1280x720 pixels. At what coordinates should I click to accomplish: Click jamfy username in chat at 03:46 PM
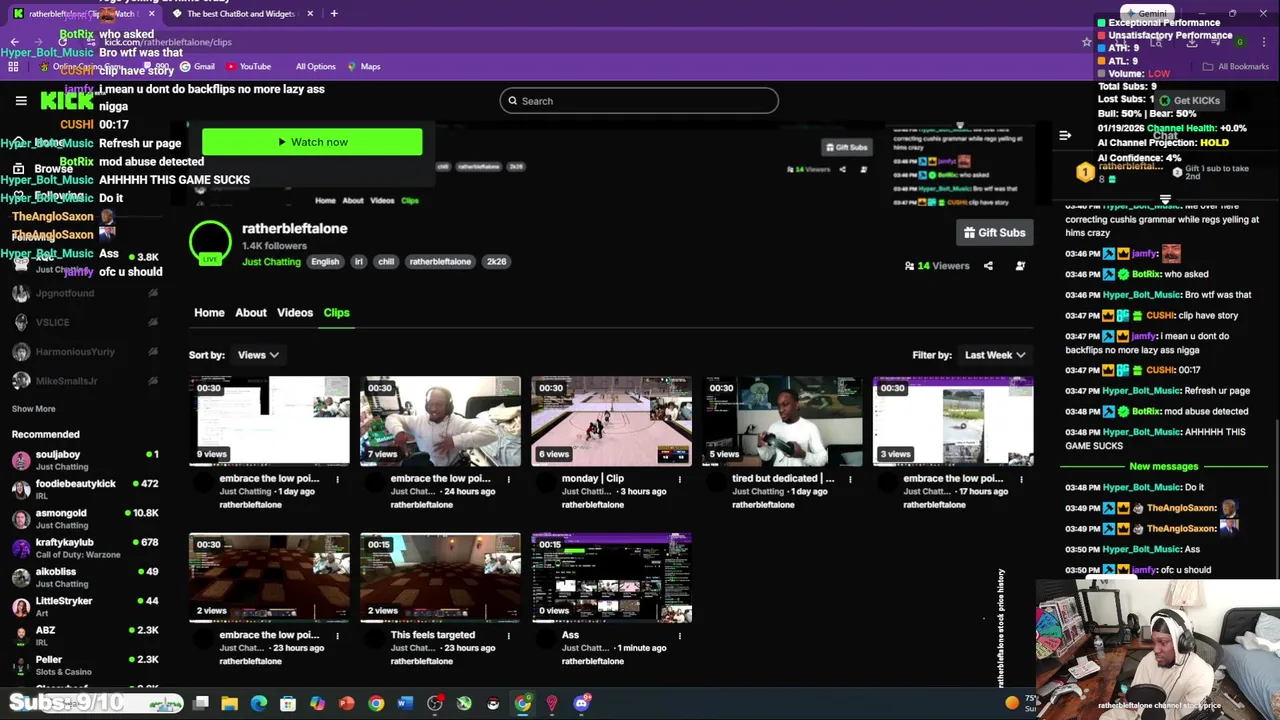[1145, 254]
